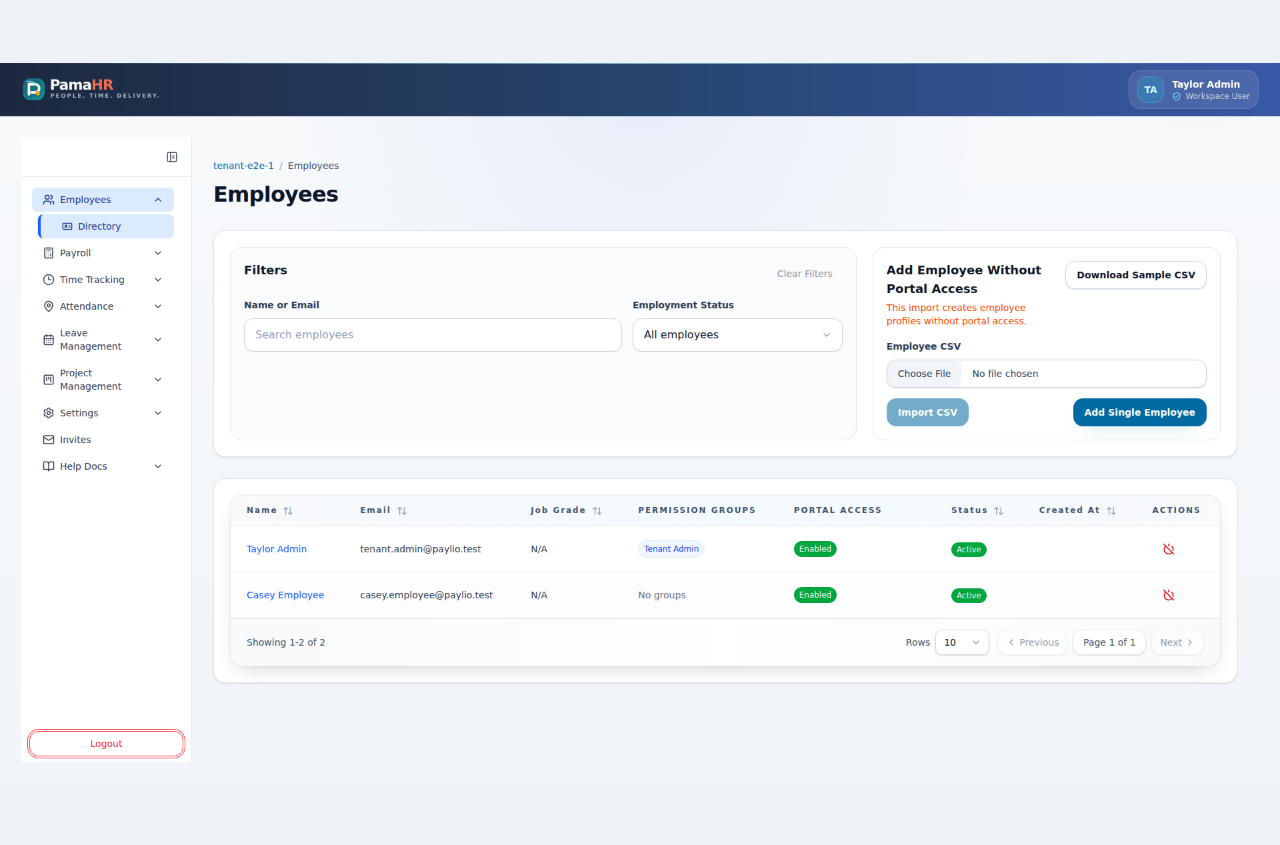Image resolution: width=1280 pixels, height=845 pixels.
Task: Click the Logout button
Action: pyautogui.click(x=106, y=744)
